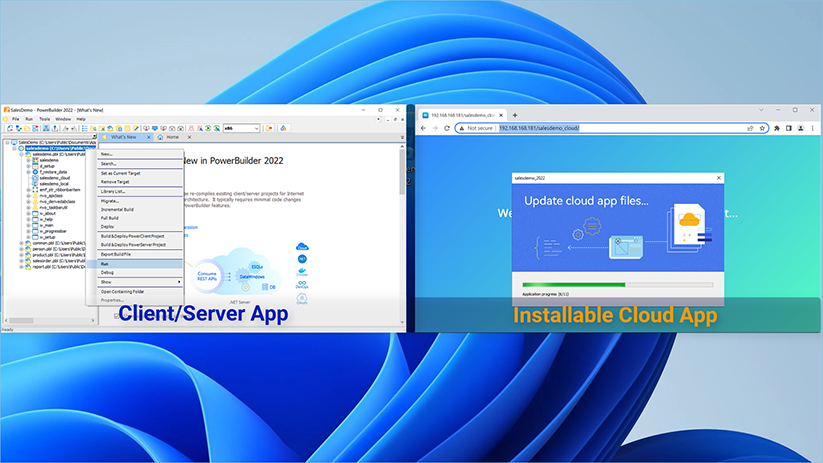This screenshot has width=823, height=463.
Task: Click the .NET icon in the What's New page
Action: pos(302,259)
